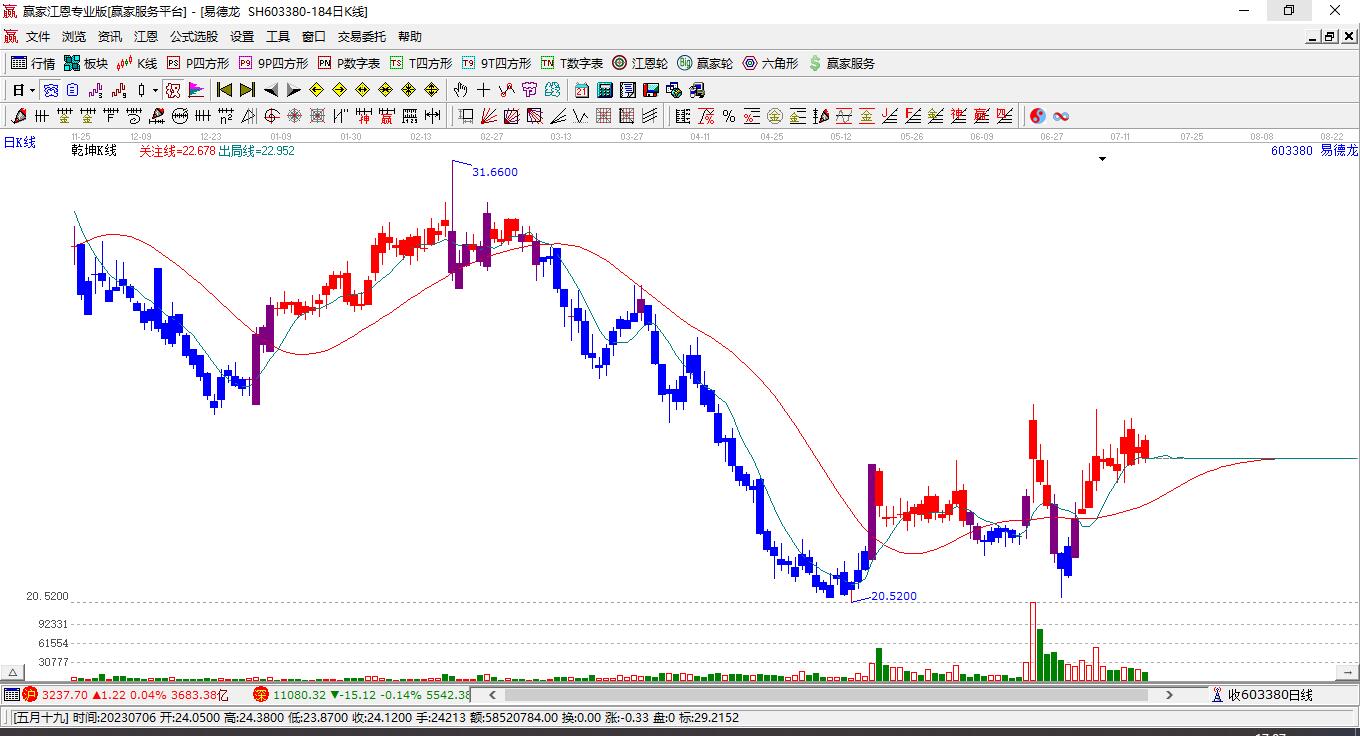Click the 603380 易德龙 stock label
This screenshot has height=736, width=1360.
[1314, 150]
